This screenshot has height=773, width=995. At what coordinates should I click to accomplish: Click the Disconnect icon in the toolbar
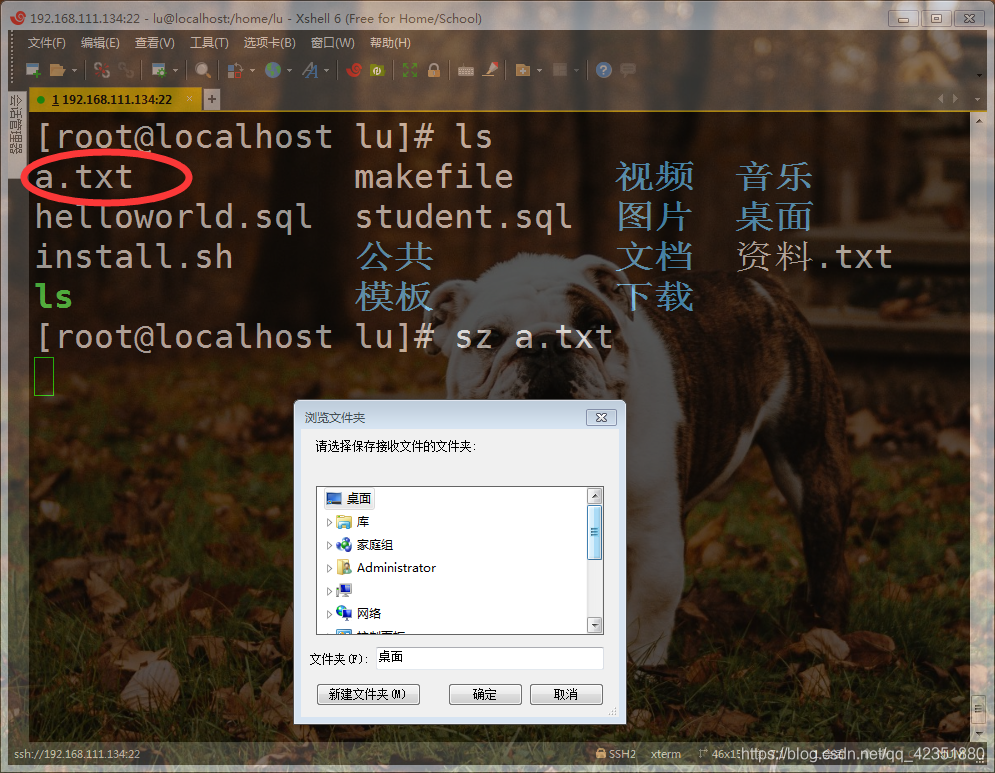(102, 70)
